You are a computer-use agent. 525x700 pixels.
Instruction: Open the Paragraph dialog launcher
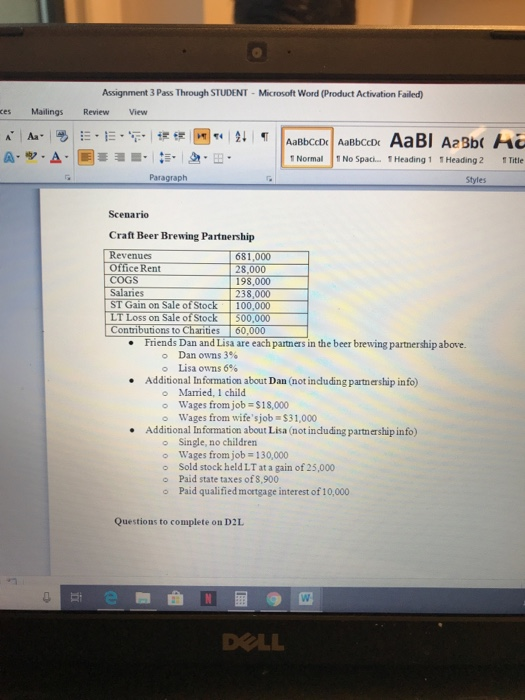coord(269,179)
